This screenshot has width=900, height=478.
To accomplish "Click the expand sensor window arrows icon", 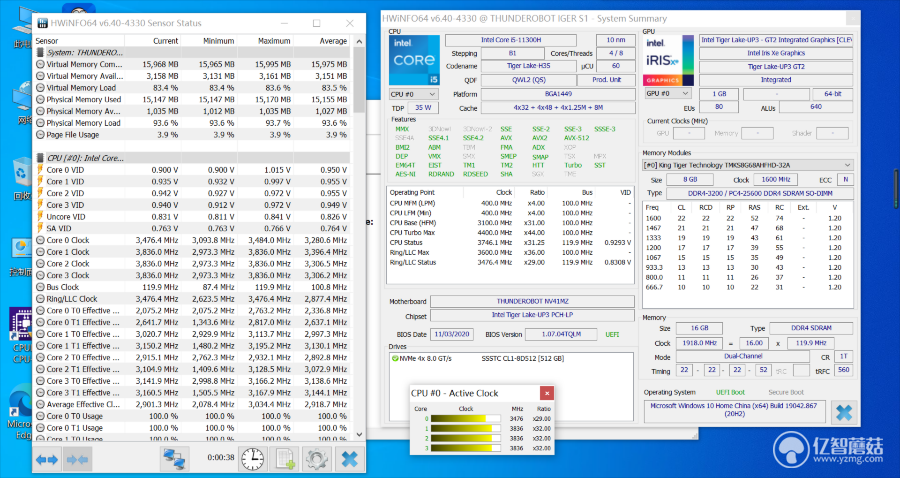I will point(46,459).
